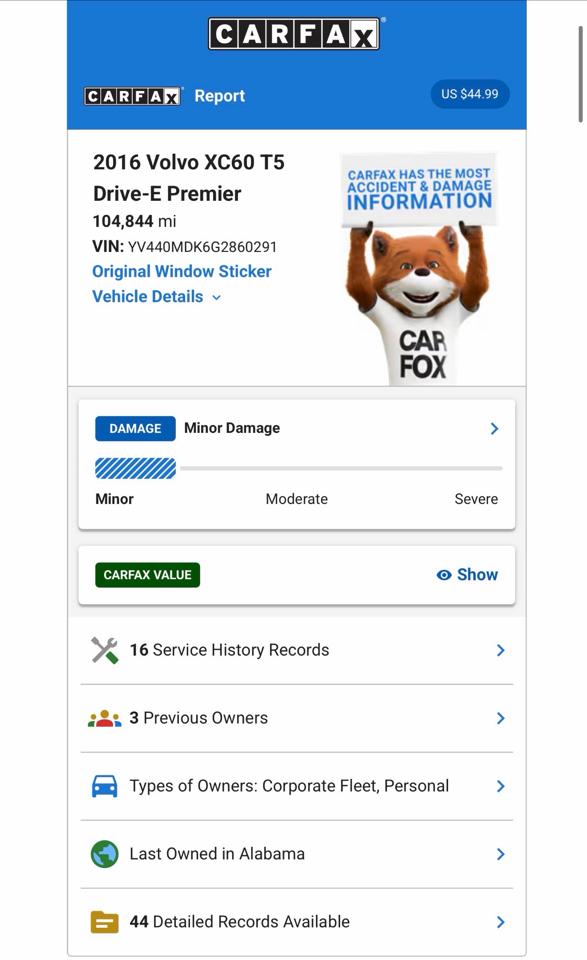Click the wrench and screwdriver service icon
Viewport: 587px width, 960px height.
coord(105,650)
